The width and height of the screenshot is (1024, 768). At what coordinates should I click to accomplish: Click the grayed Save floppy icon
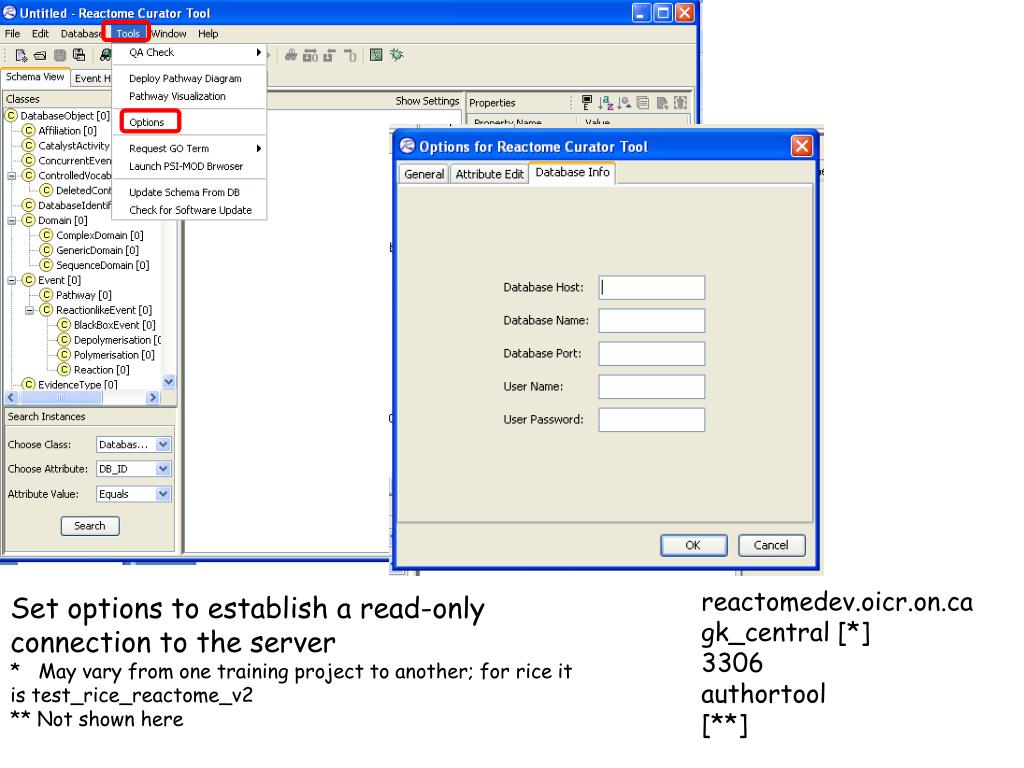[59, 56]
